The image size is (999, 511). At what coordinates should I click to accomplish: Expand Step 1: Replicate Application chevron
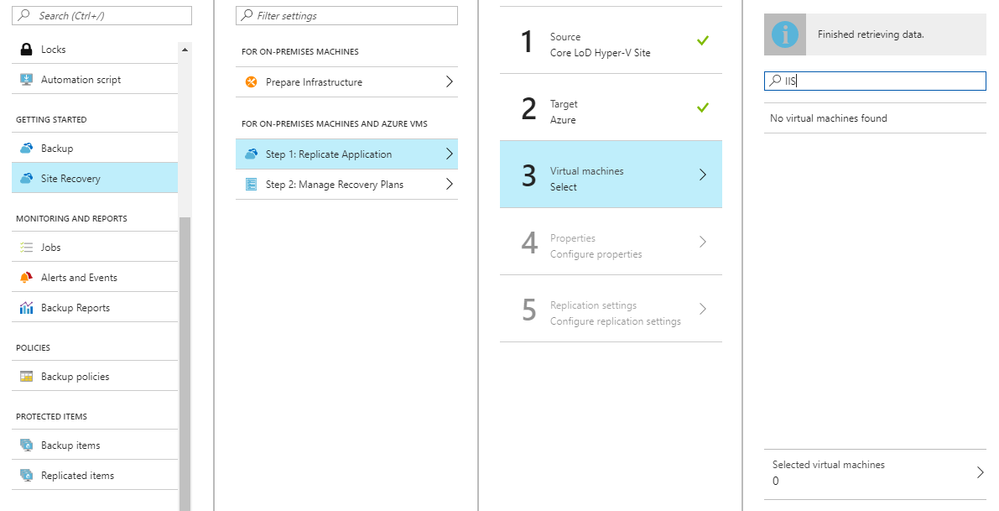coord(449,154)
